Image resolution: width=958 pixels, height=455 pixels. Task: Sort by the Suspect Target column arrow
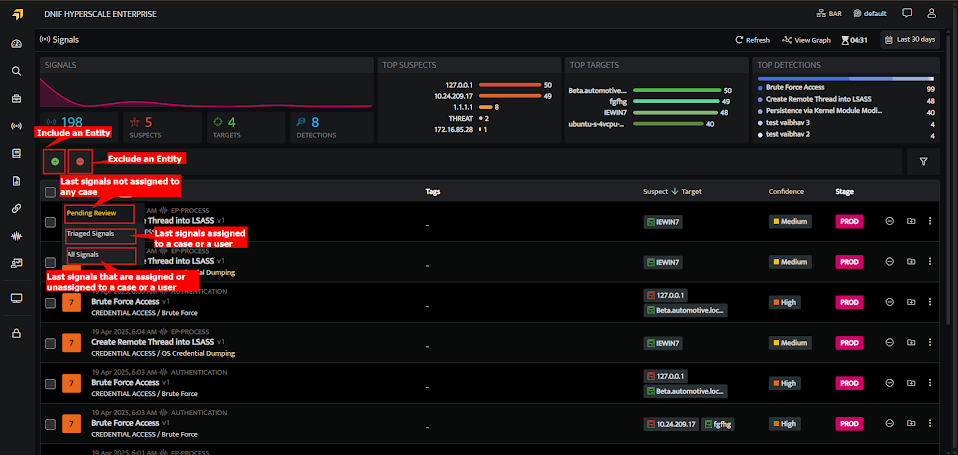click(675, 192)
